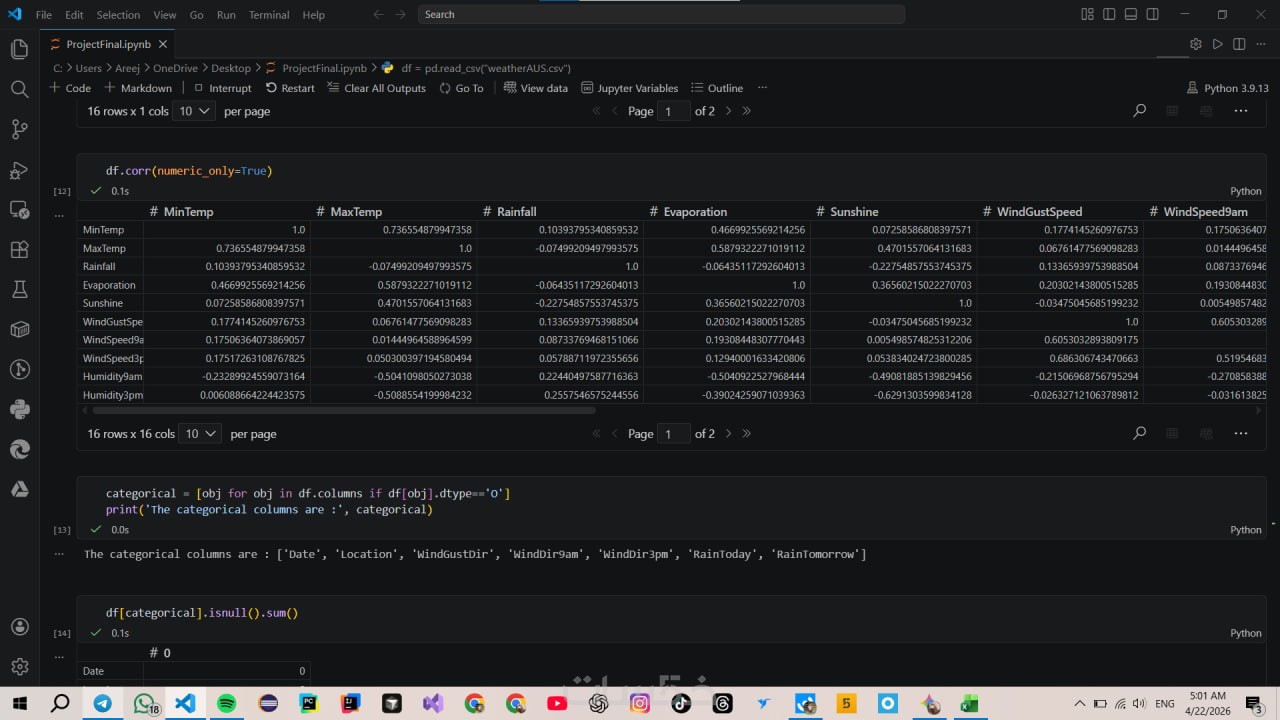Click page number field in 16 x 1 table
1280x720 pixels.
point(675,111)
